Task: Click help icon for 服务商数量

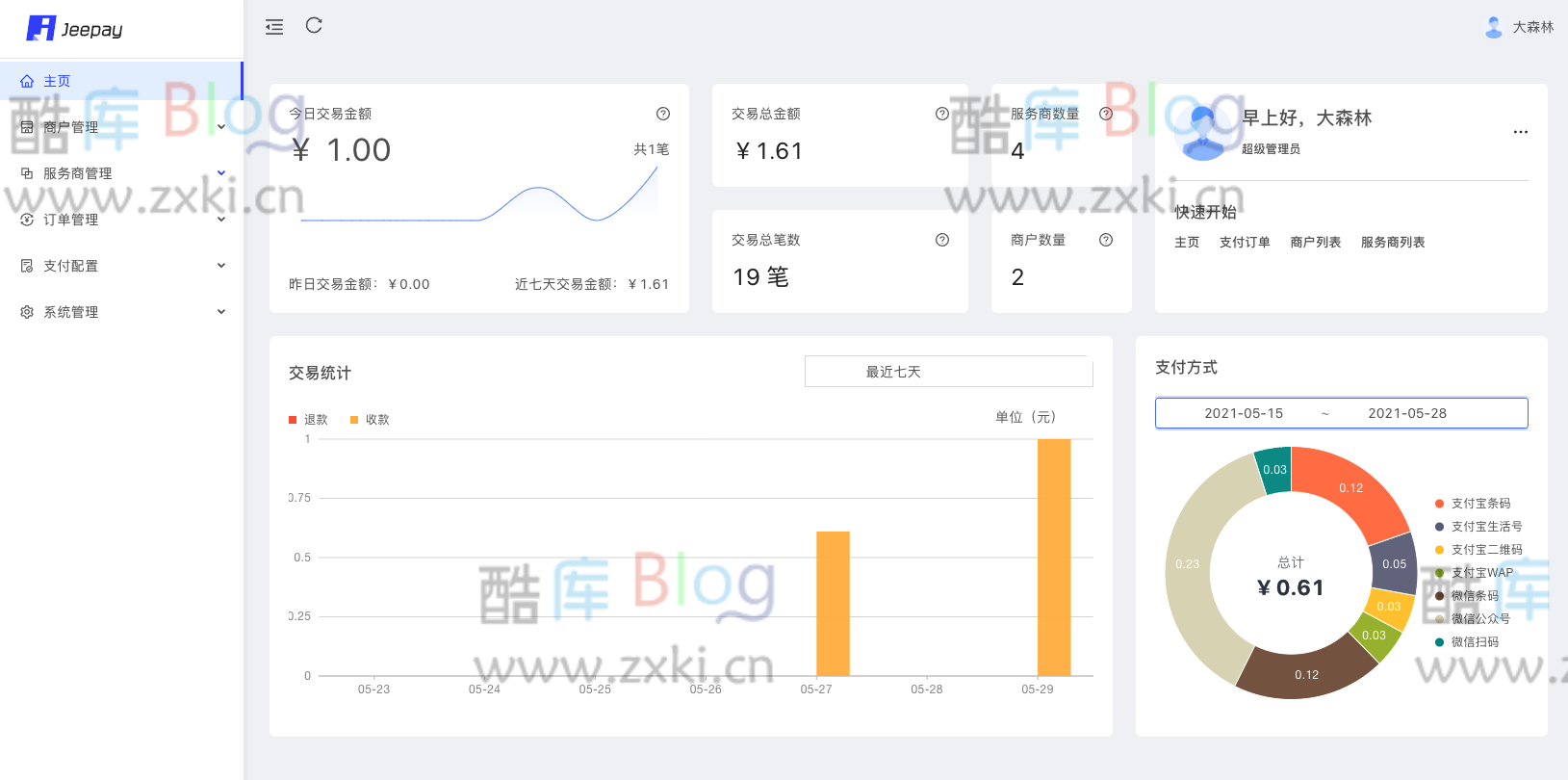Action: pos(1106,114)
